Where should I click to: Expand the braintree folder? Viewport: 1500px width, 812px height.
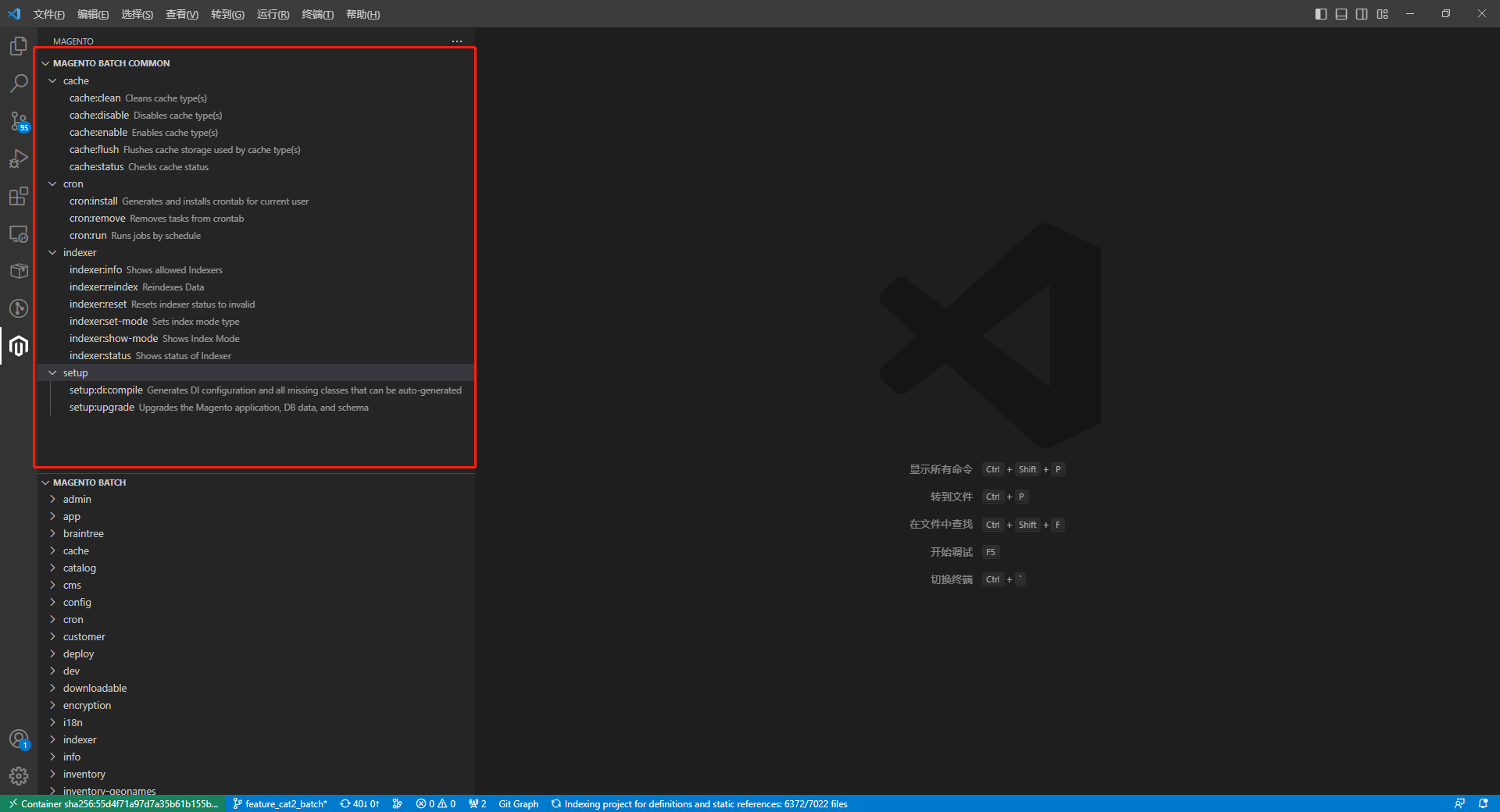[255, 533]
